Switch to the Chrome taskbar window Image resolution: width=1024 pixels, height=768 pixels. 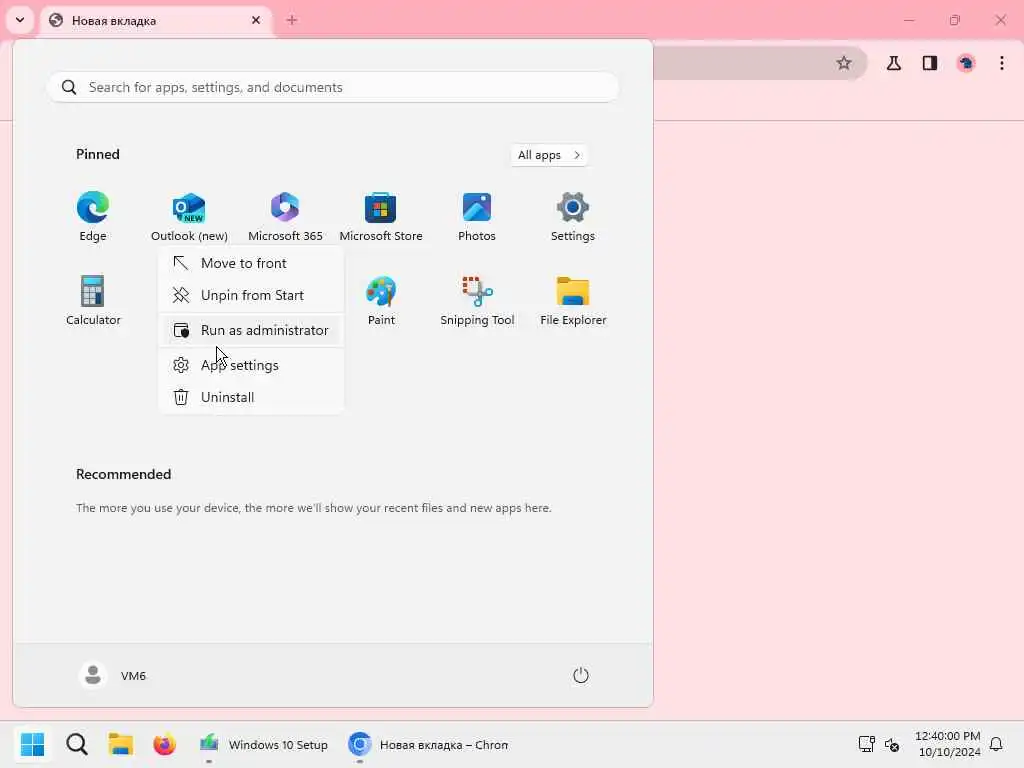[x=428, y=744]
